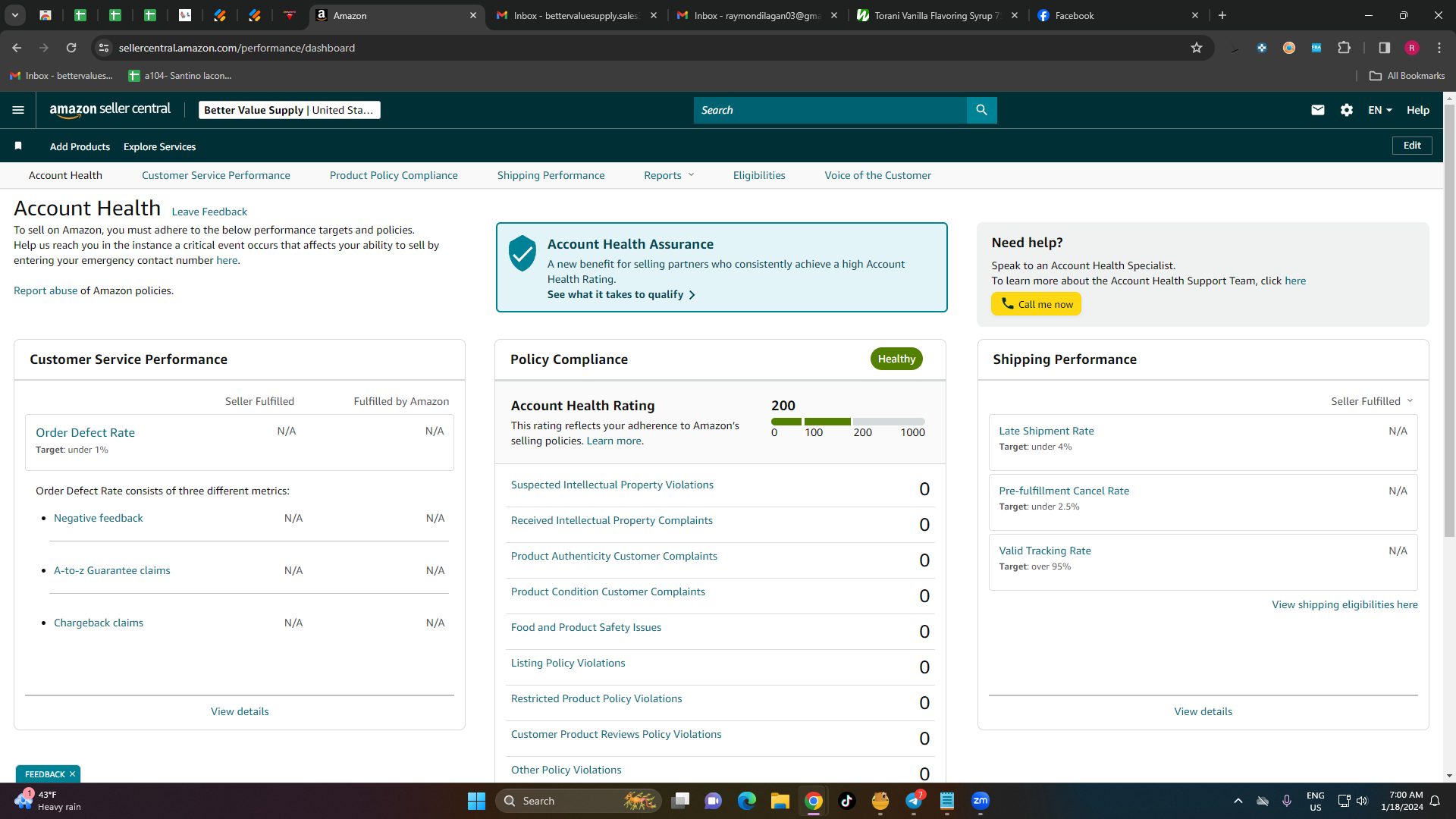Screen dimensions: 1456x819
Task: Open Valid Tracking Rate link
Action: [x=1045, y=551]
